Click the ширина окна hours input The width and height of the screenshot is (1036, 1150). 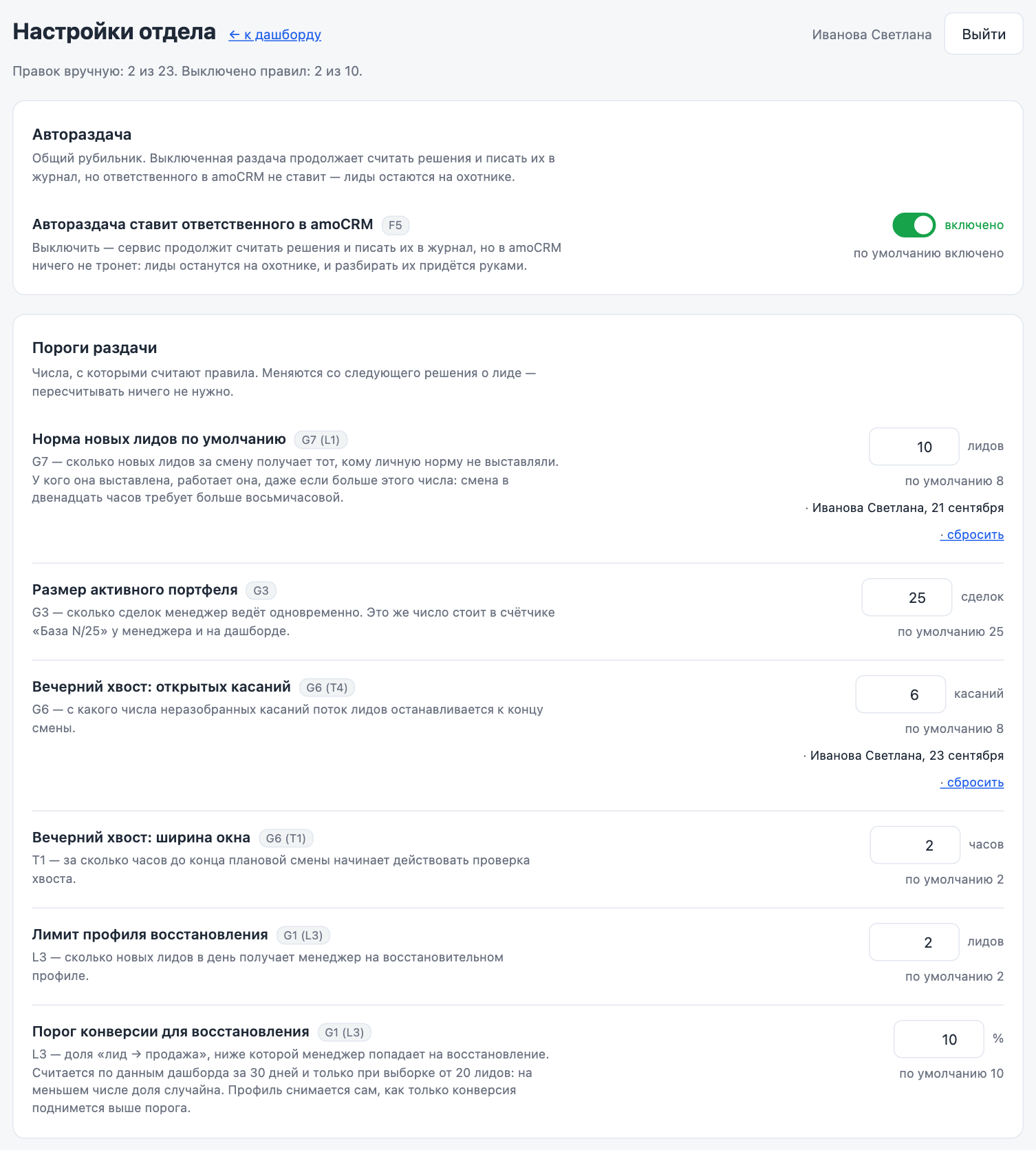pyautogui.click(x=915, y=845)
